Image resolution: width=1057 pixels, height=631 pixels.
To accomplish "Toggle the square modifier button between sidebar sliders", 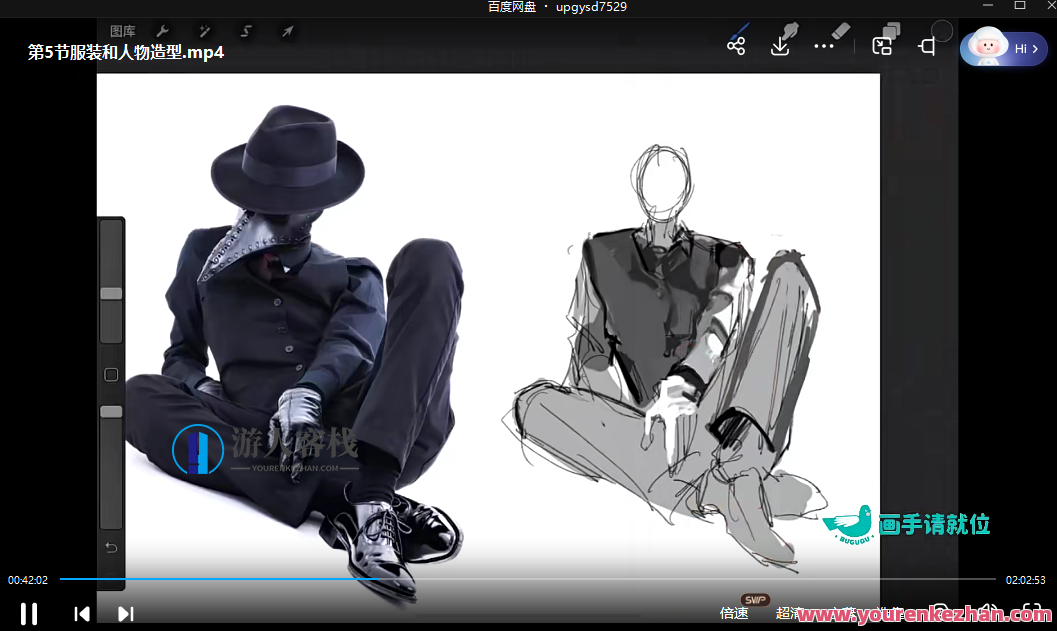I will [x=111, y=375].
